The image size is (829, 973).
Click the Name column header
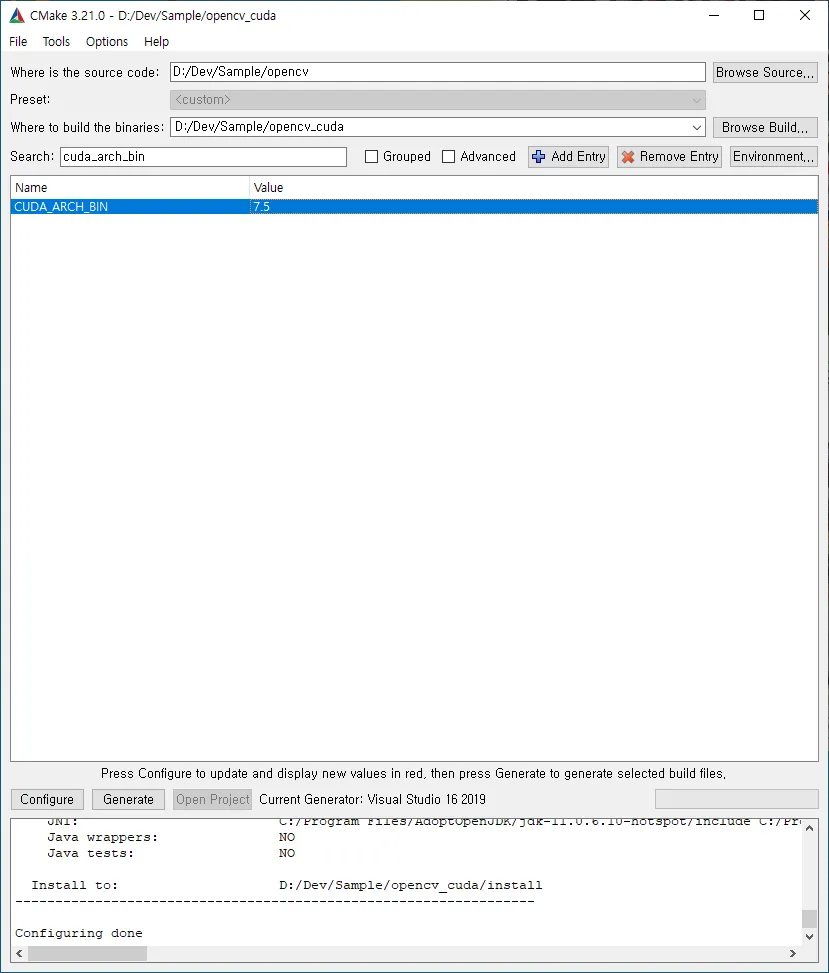130,187
